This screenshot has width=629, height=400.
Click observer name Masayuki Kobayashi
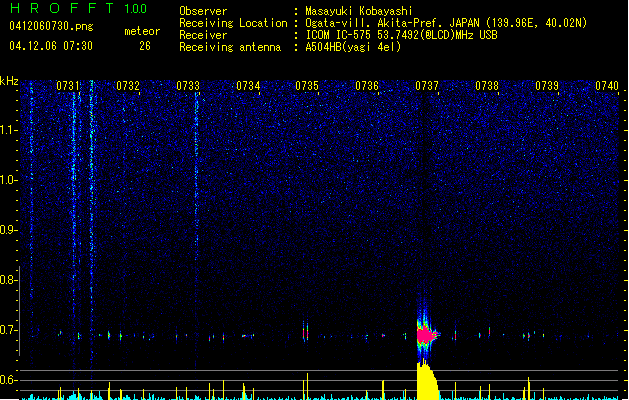point(358,11)
